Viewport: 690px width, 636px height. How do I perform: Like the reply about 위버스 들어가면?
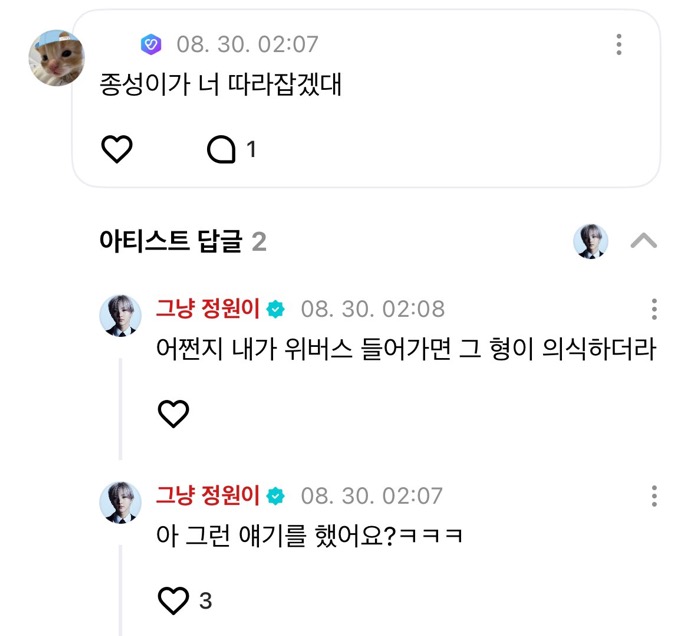174,413
